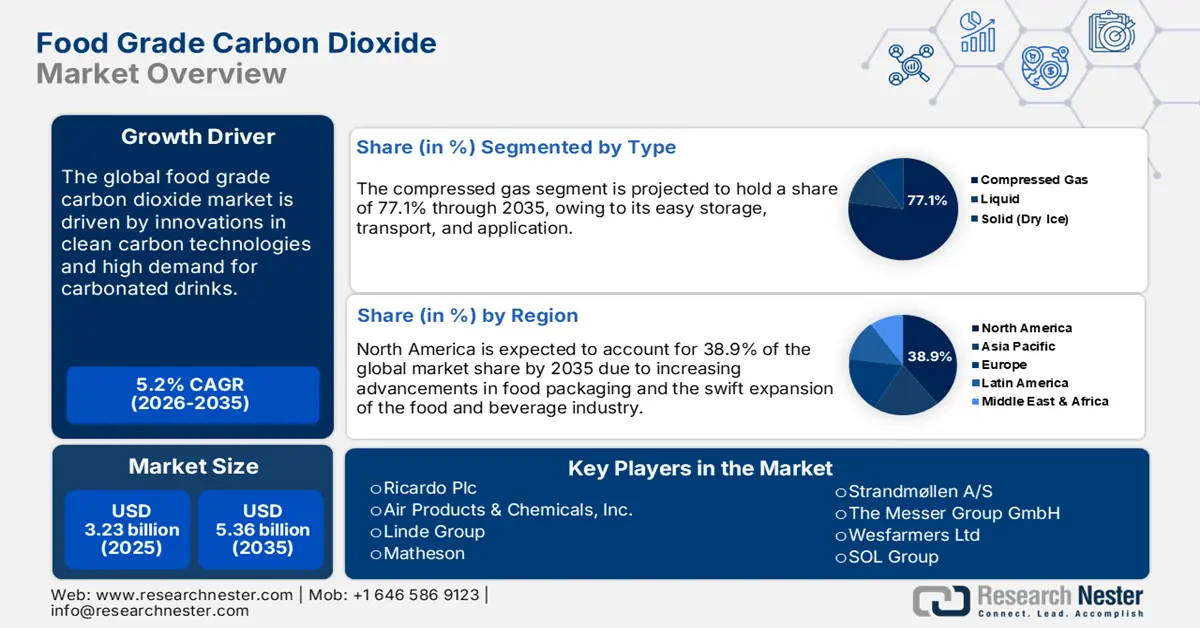Click the USD 5.36 billion (2035) box
Screen dimensions: 1200x628
(262, 528)
